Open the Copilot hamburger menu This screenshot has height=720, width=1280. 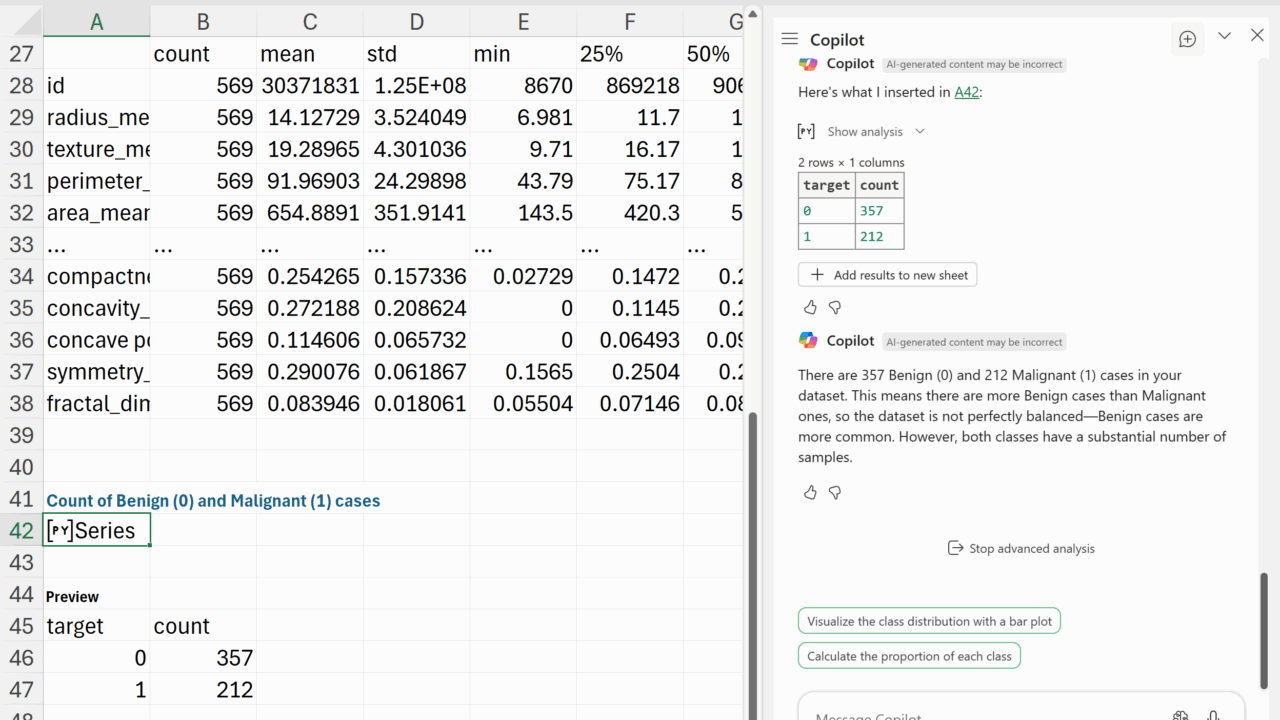pyautogui.click(x=789, y=39)
